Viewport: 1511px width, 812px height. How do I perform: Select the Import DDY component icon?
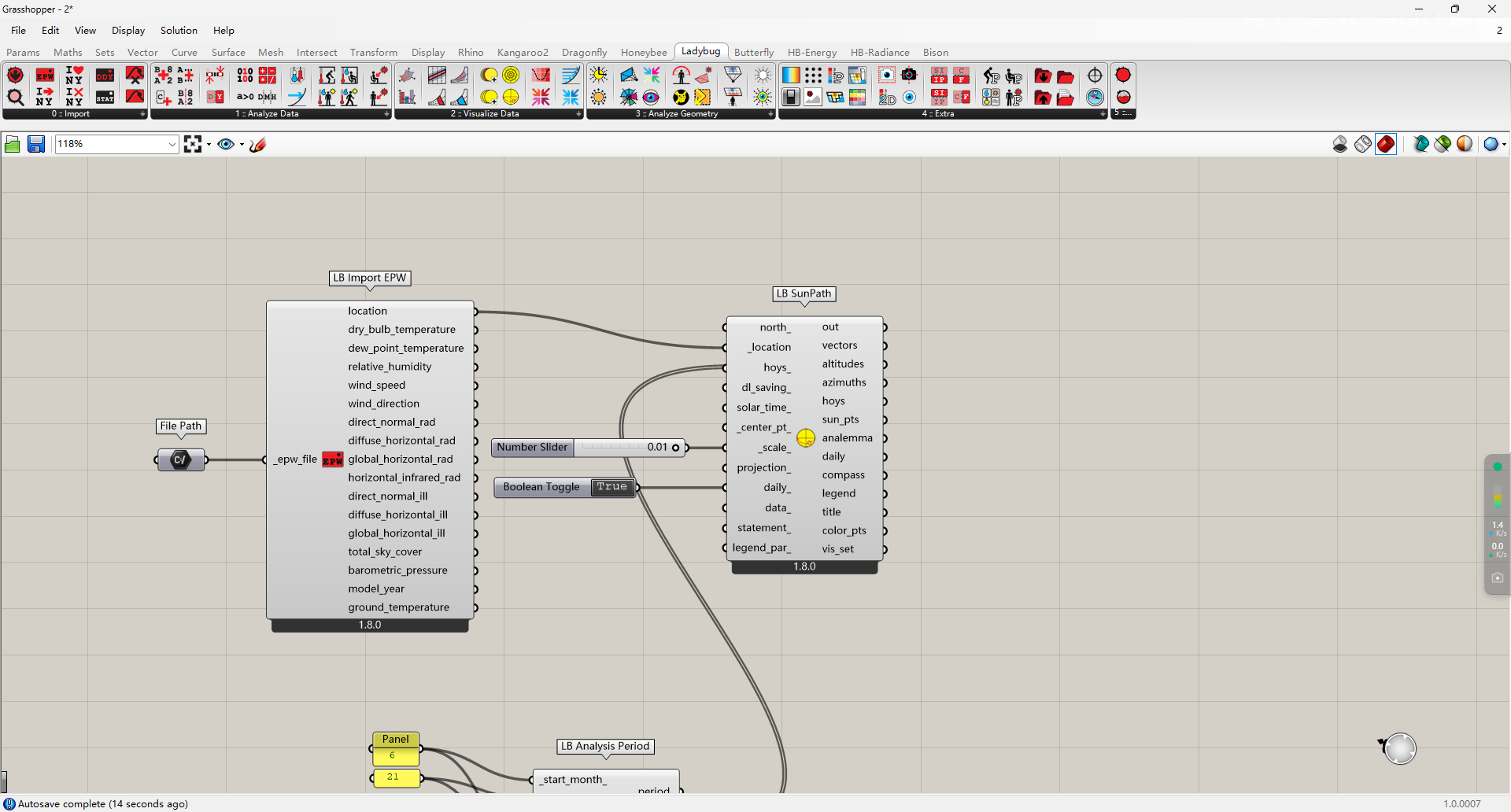coord(105,76)
